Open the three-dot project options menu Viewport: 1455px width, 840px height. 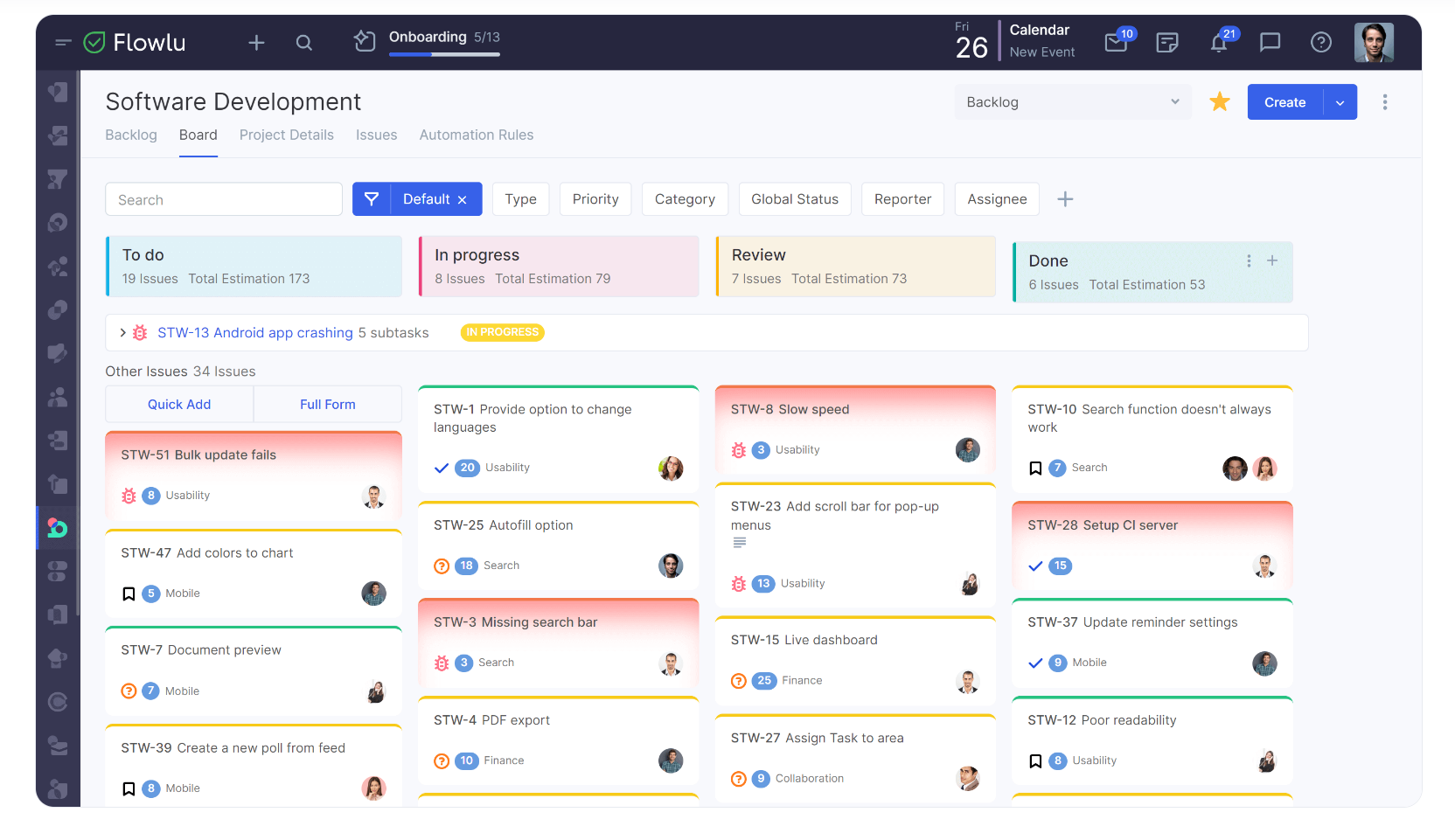point(1385,102)
